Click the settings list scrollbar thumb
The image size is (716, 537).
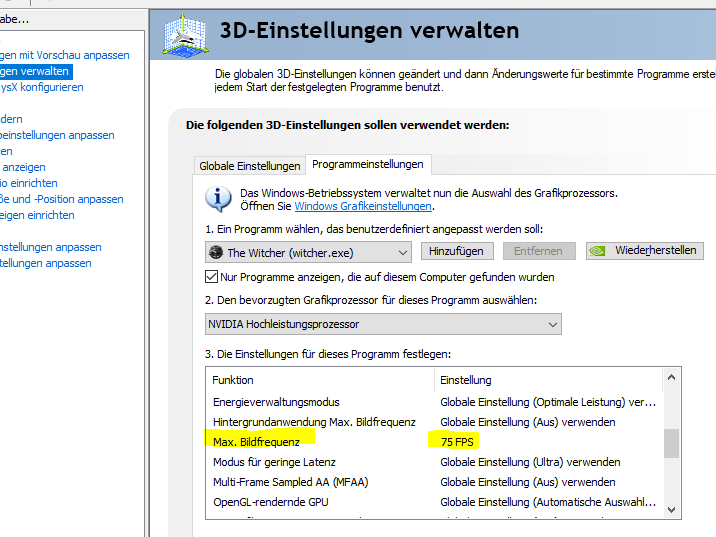point(670,442)
